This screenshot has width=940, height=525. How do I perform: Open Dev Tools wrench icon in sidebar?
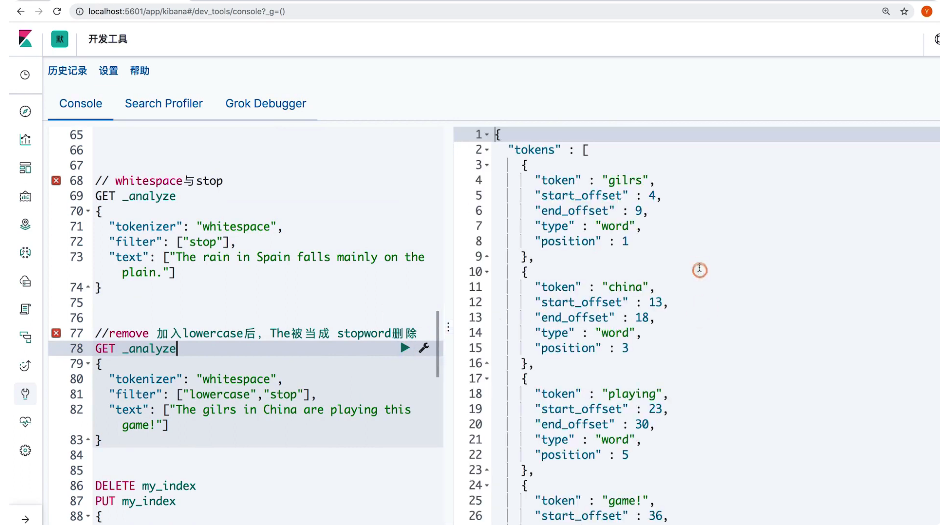(x=25, y=394)
